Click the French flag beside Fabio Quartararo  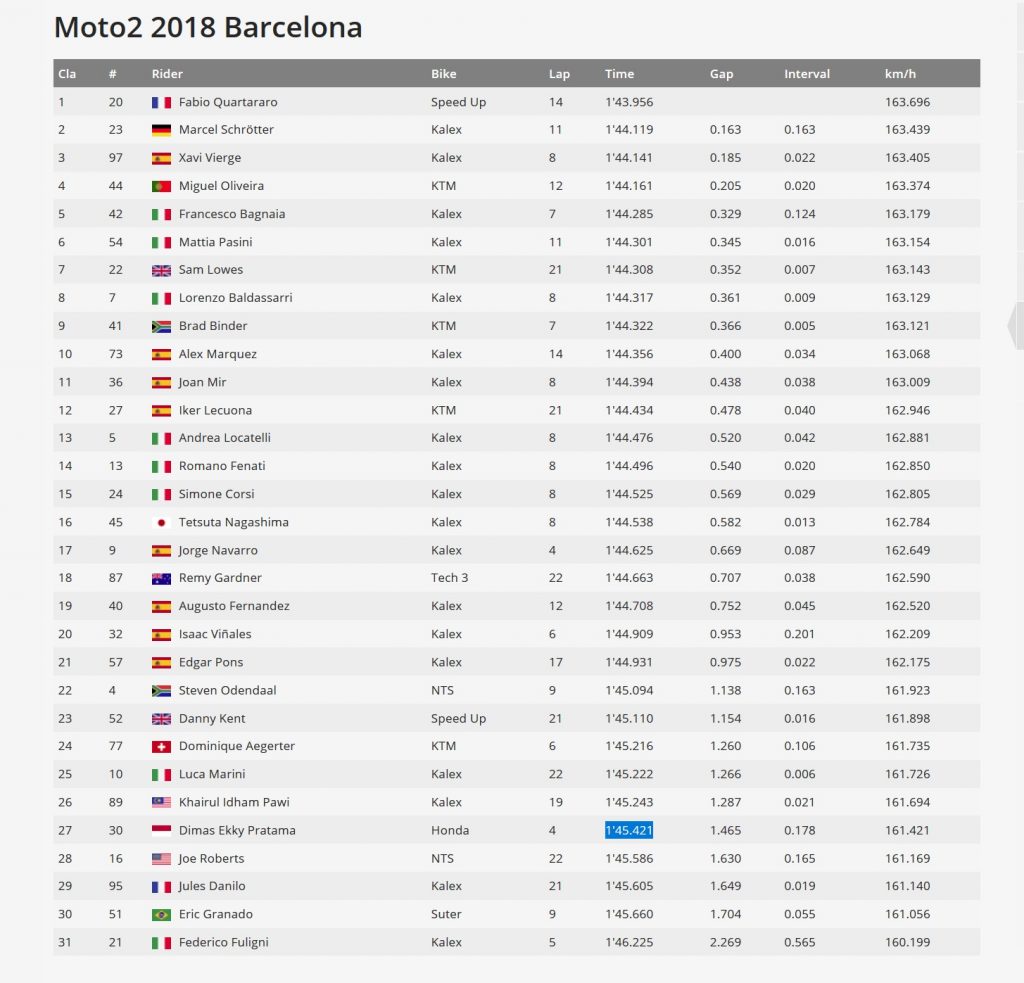161,102
